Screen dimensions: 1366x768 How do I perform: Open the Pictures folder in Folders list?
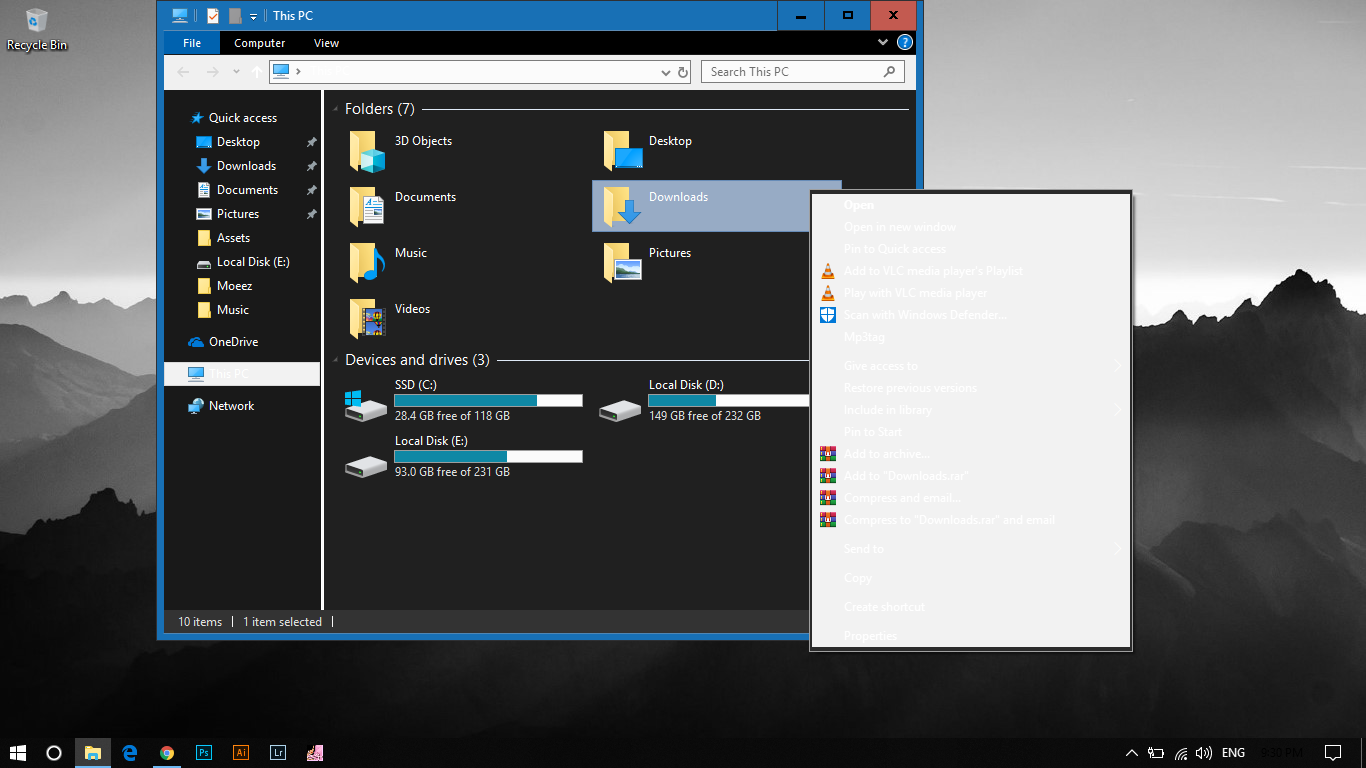click(647, 263)
